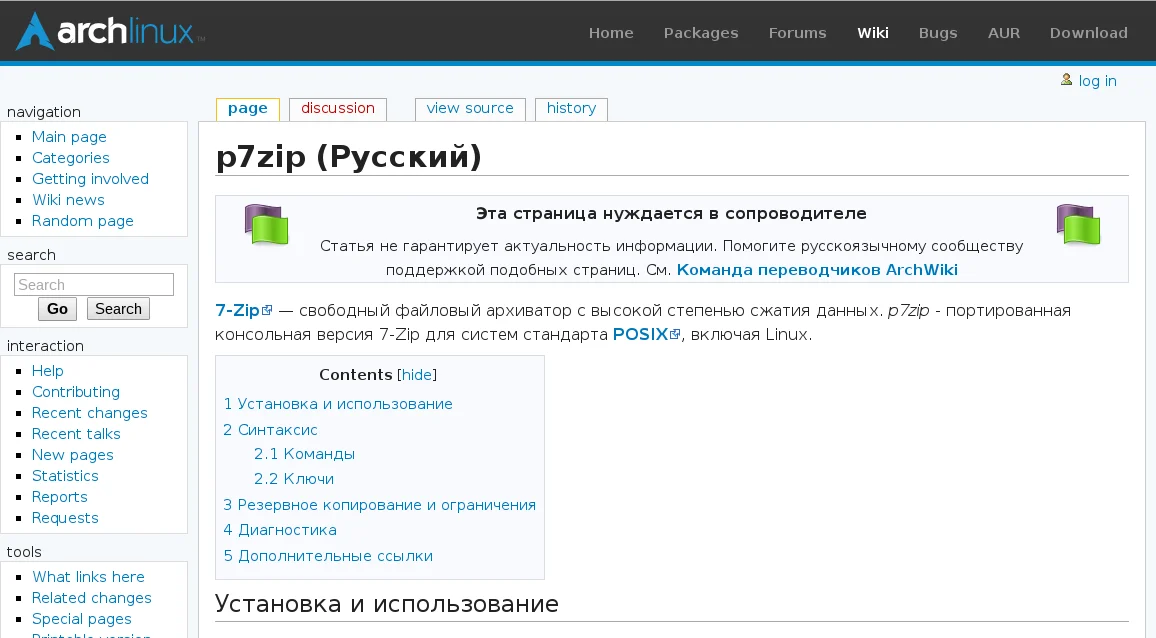
Task: Jump to 1 Установка и использование
Action: pos(338,404)
